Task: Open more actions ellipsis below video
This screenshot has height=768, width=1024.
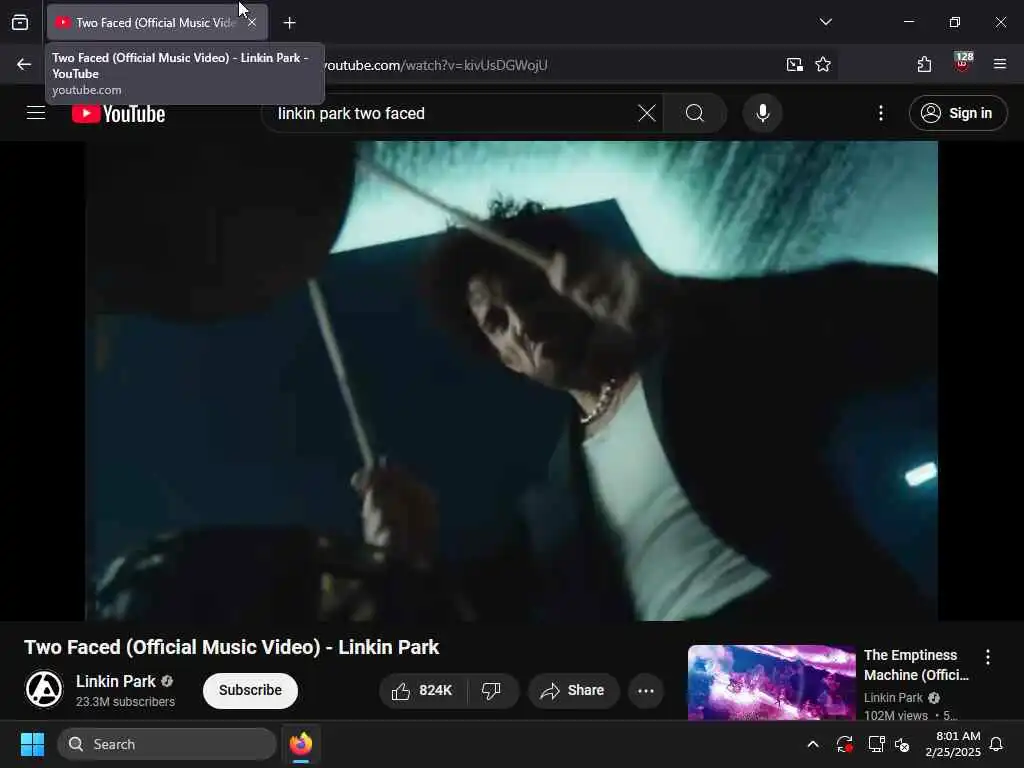Action: (x=646, y=690)
